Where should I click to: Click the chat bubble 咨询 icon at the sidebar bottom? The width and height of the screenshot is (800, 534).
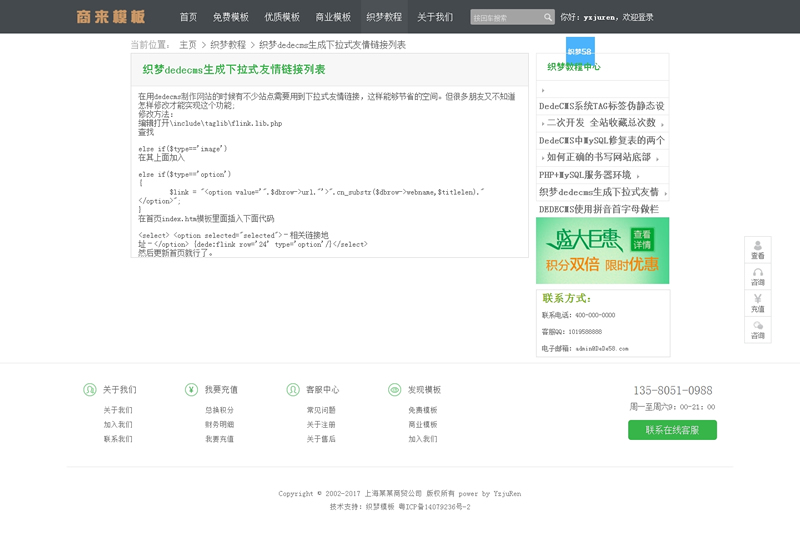[758, 326]
